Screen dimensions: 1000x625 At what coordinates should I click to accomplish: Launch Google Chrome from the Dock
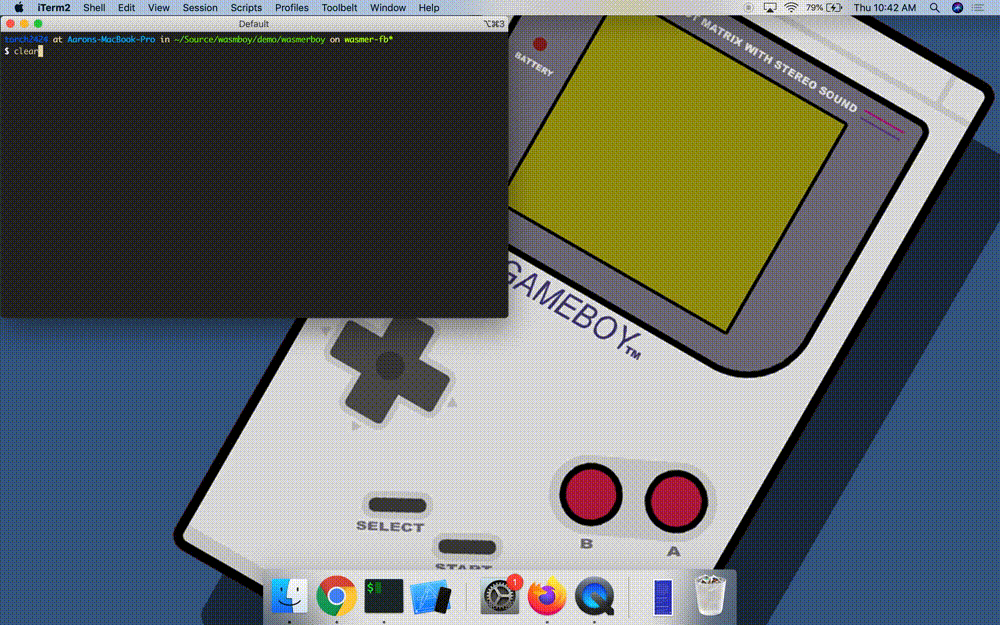point(336,596)
